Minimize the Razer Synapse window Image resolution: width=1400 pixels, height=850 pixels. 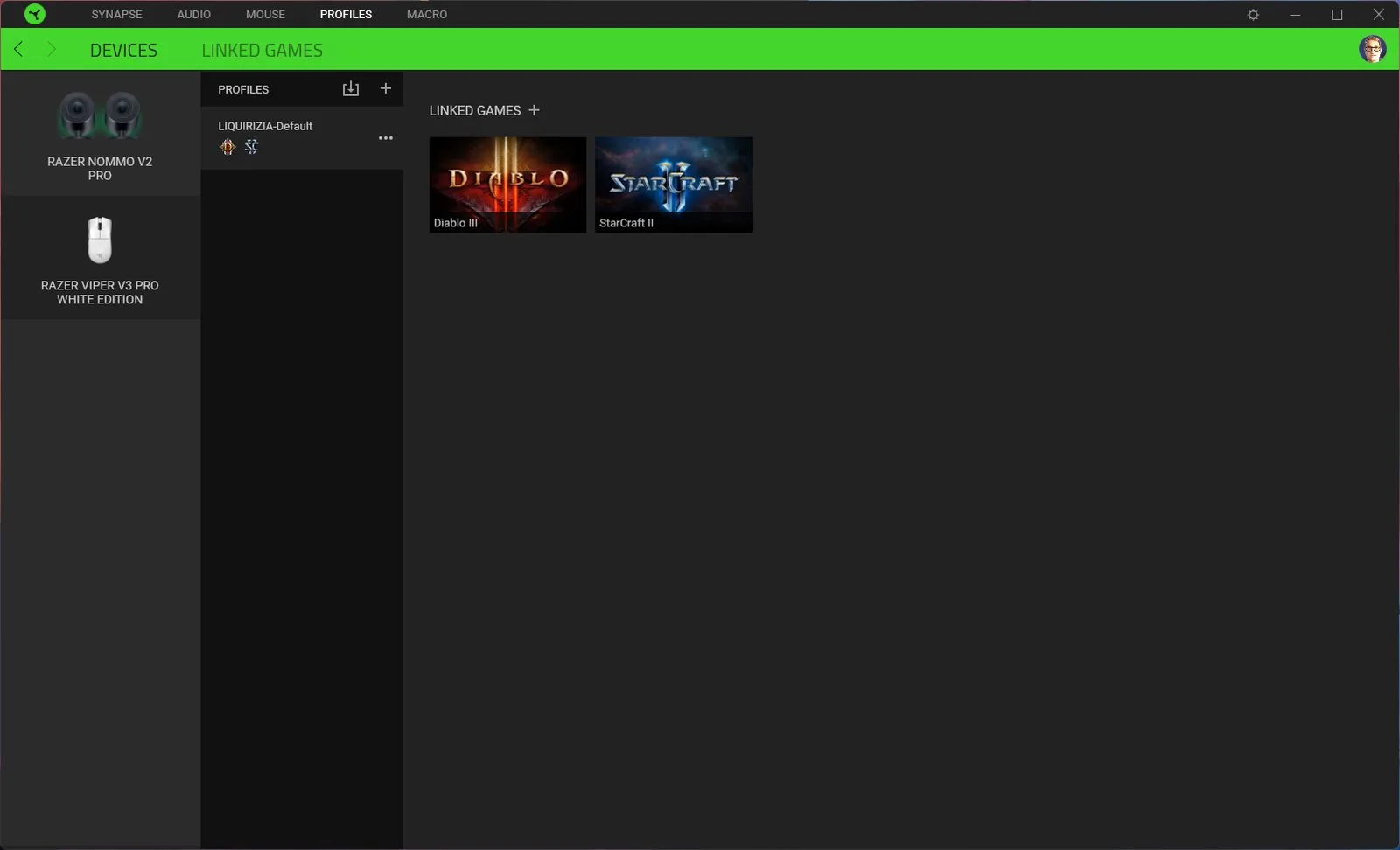point(1295,15)
